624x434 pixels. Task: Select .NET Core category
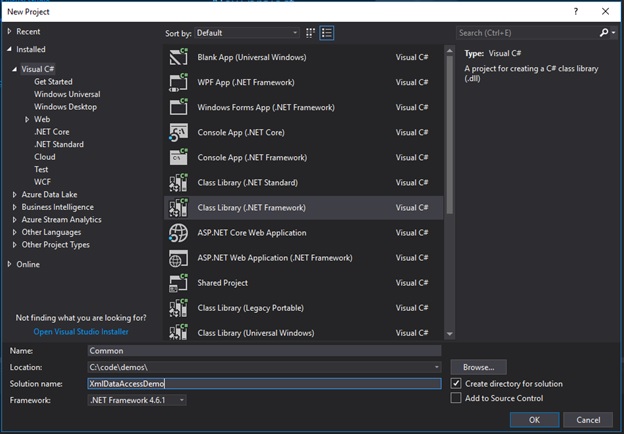[52, 132]
